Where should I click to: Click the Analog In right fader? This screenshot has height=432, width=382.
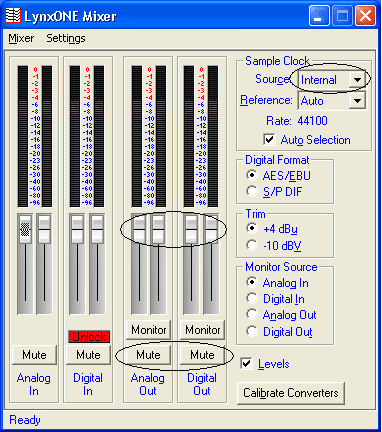coord(44,229)
